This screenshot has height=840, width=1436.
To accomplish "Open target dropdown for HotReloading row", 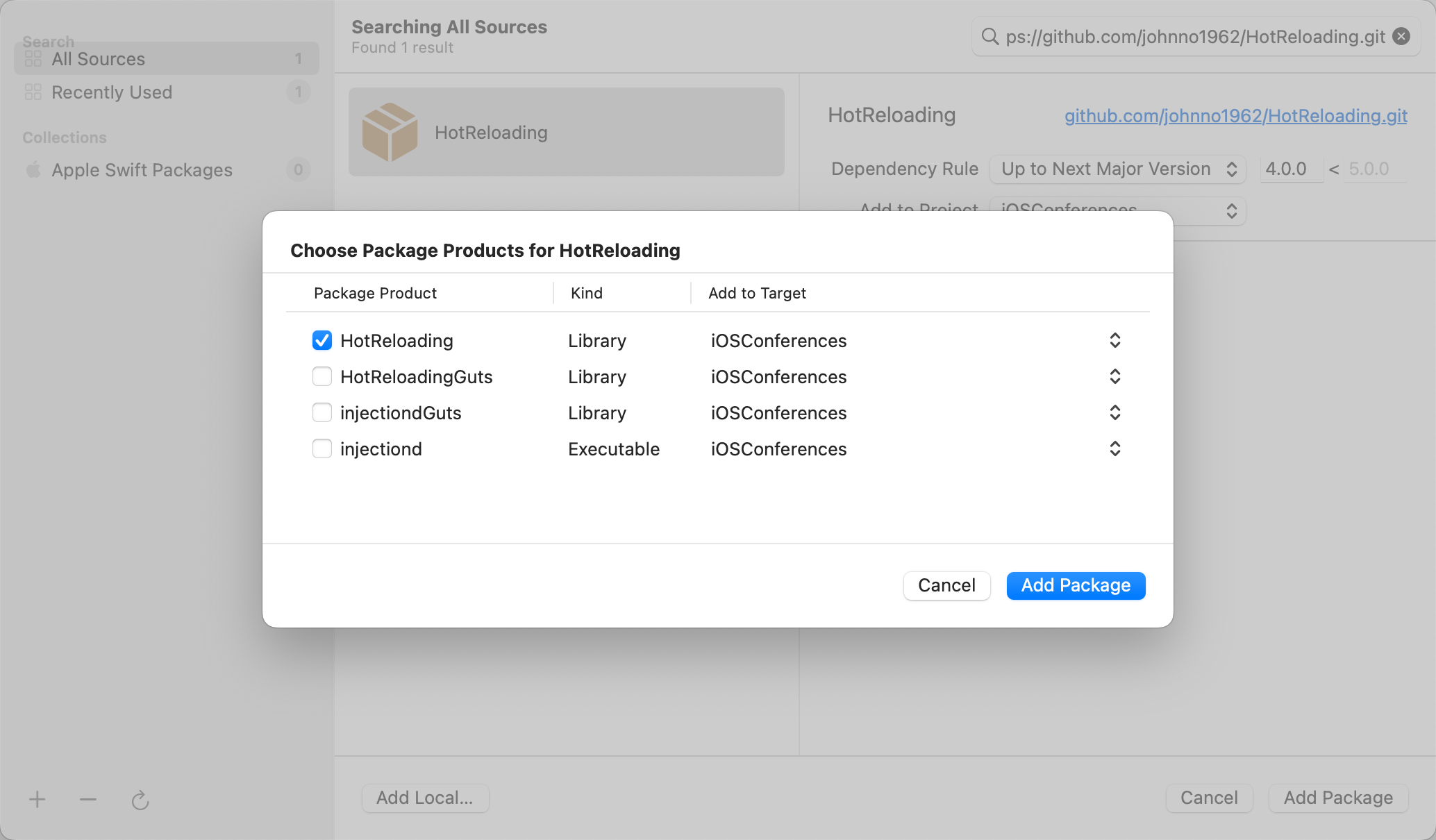I will (x=1114, y=340).
